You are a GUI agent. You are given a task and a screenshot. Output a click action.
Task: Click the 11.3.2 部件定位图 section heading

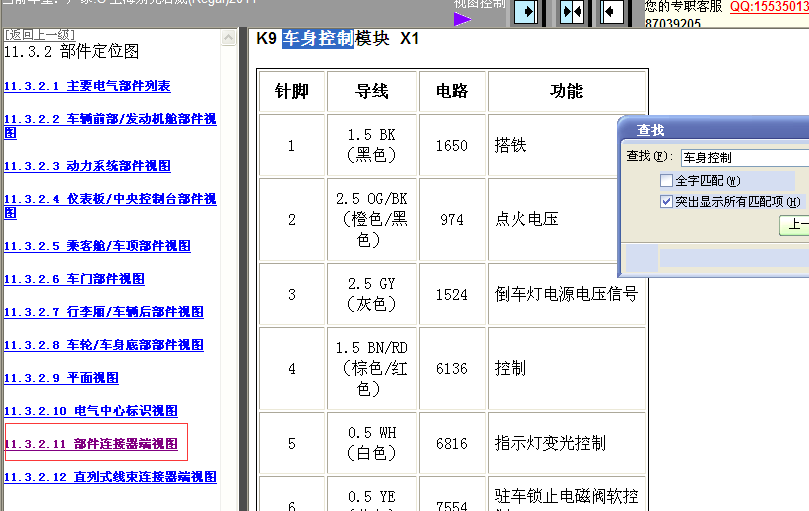(x=72, y=51)
